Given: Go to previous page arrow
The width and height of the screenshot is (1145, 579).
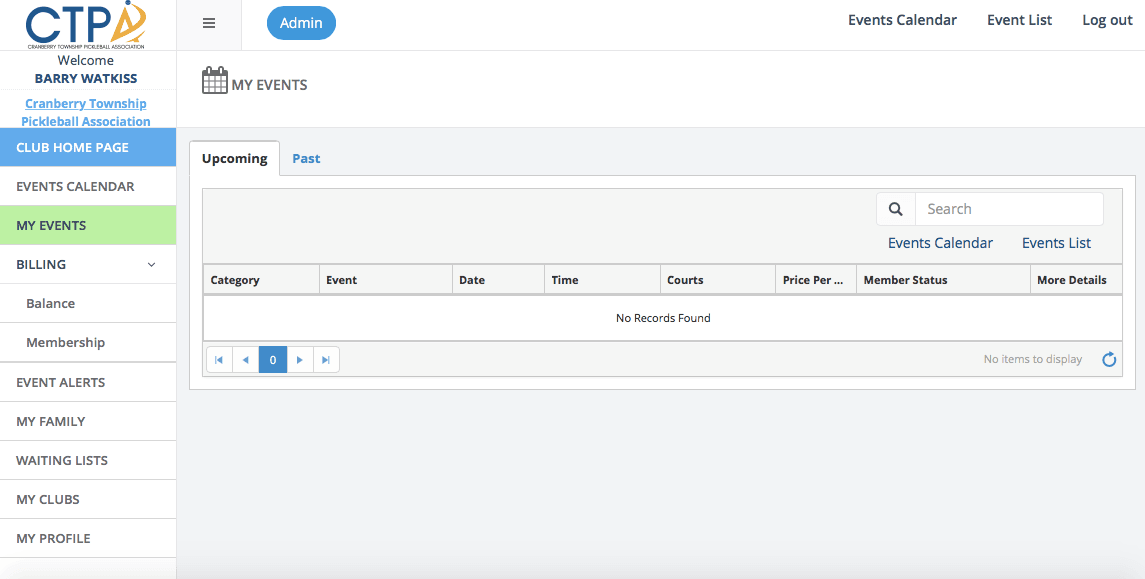Looking at the screenshot, I should coord(246,360).
